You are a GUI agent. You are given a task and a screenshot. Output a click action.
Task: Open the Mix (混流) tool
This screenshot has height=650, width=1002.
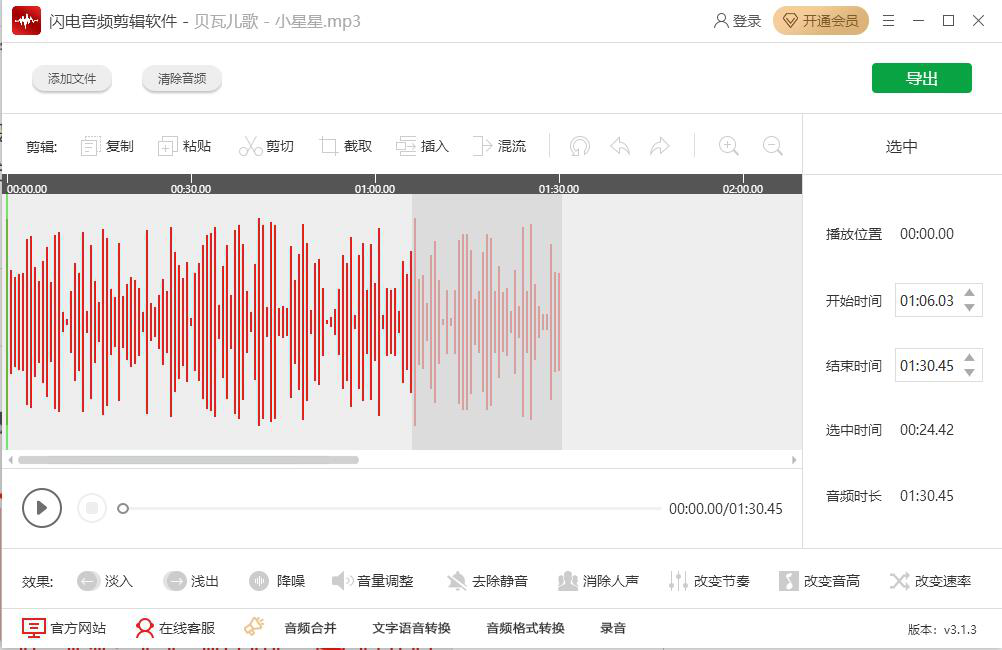coord(483,146)
